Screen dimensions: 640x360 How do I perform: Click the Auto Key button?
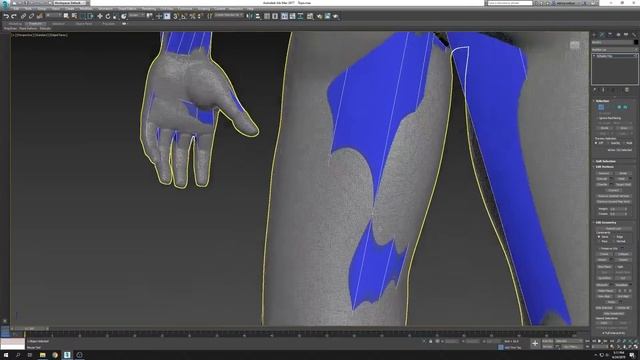pyautogui.click(x=547, y=341)
